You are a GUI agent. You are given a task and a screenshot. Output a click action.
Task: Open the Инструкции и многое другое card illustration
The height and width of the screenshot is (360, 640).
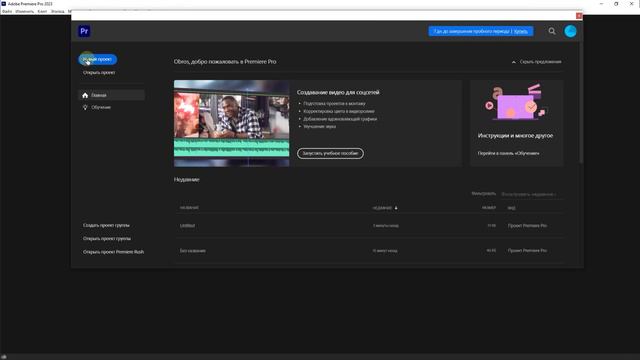[516, 102]
